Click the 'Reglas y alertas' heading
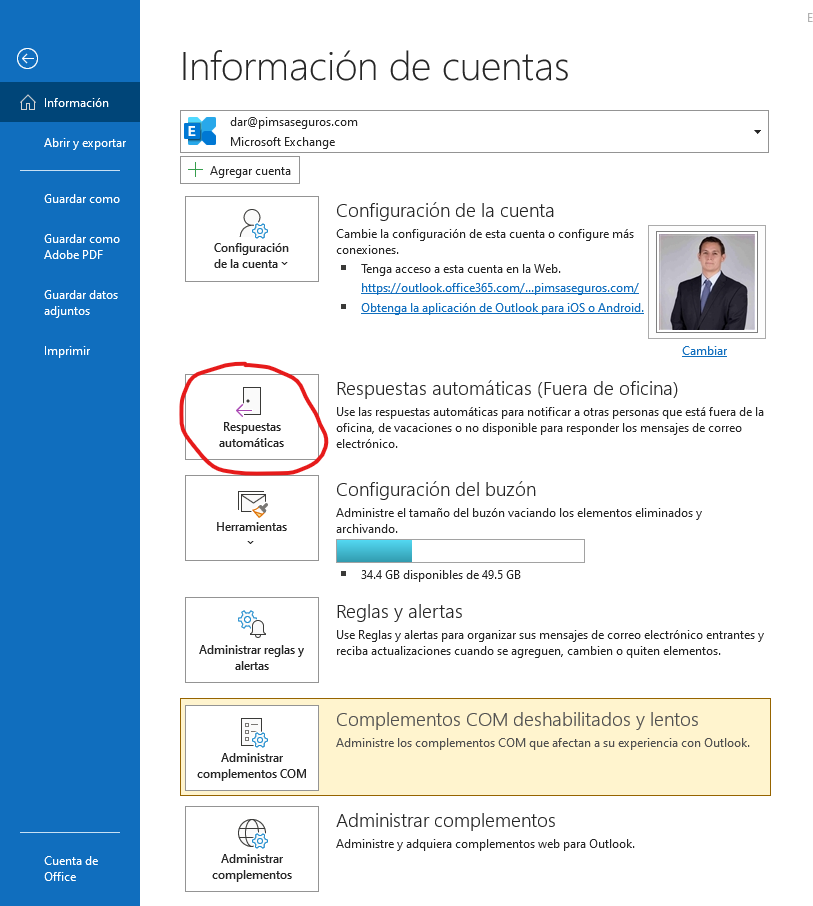 [x=399, y=612]
